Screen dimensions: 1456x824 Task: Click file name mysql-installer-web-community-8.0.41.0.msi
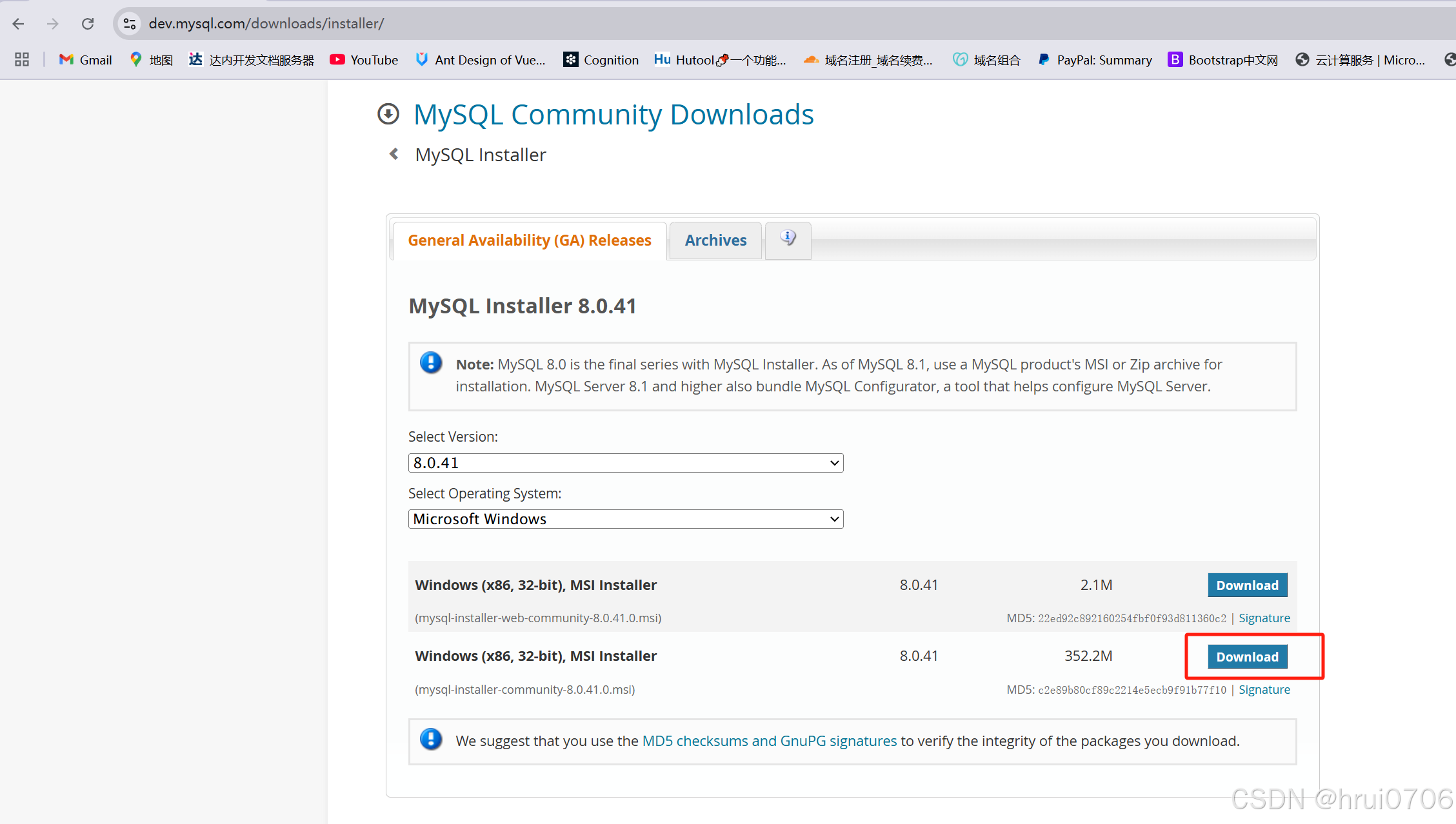tap(538, 618)
